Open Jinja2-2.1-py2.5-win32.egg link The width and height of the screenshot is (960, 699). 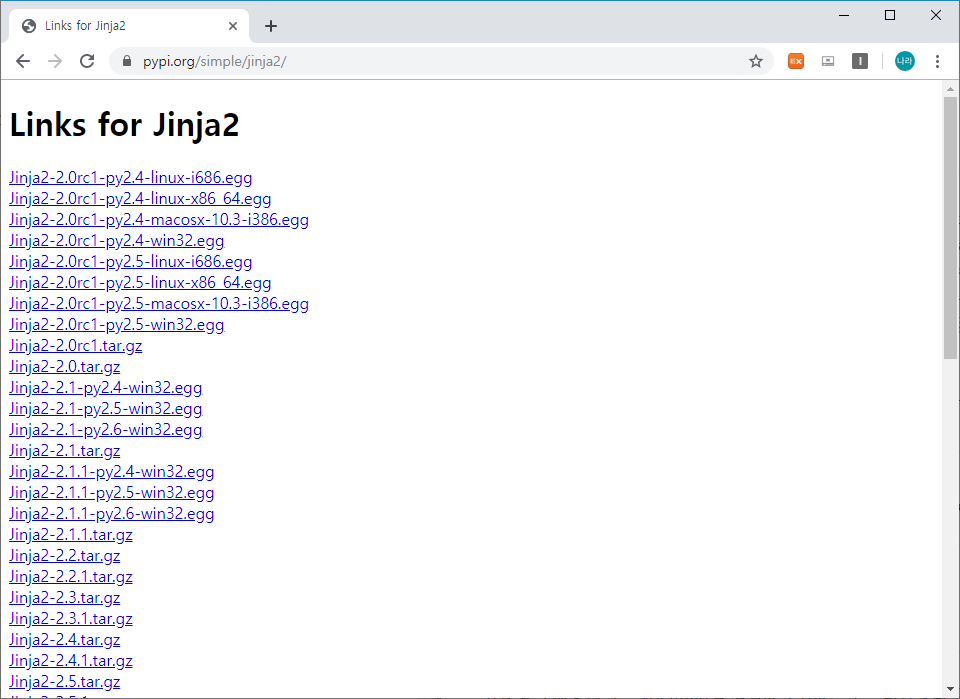(x=105, y=409)
